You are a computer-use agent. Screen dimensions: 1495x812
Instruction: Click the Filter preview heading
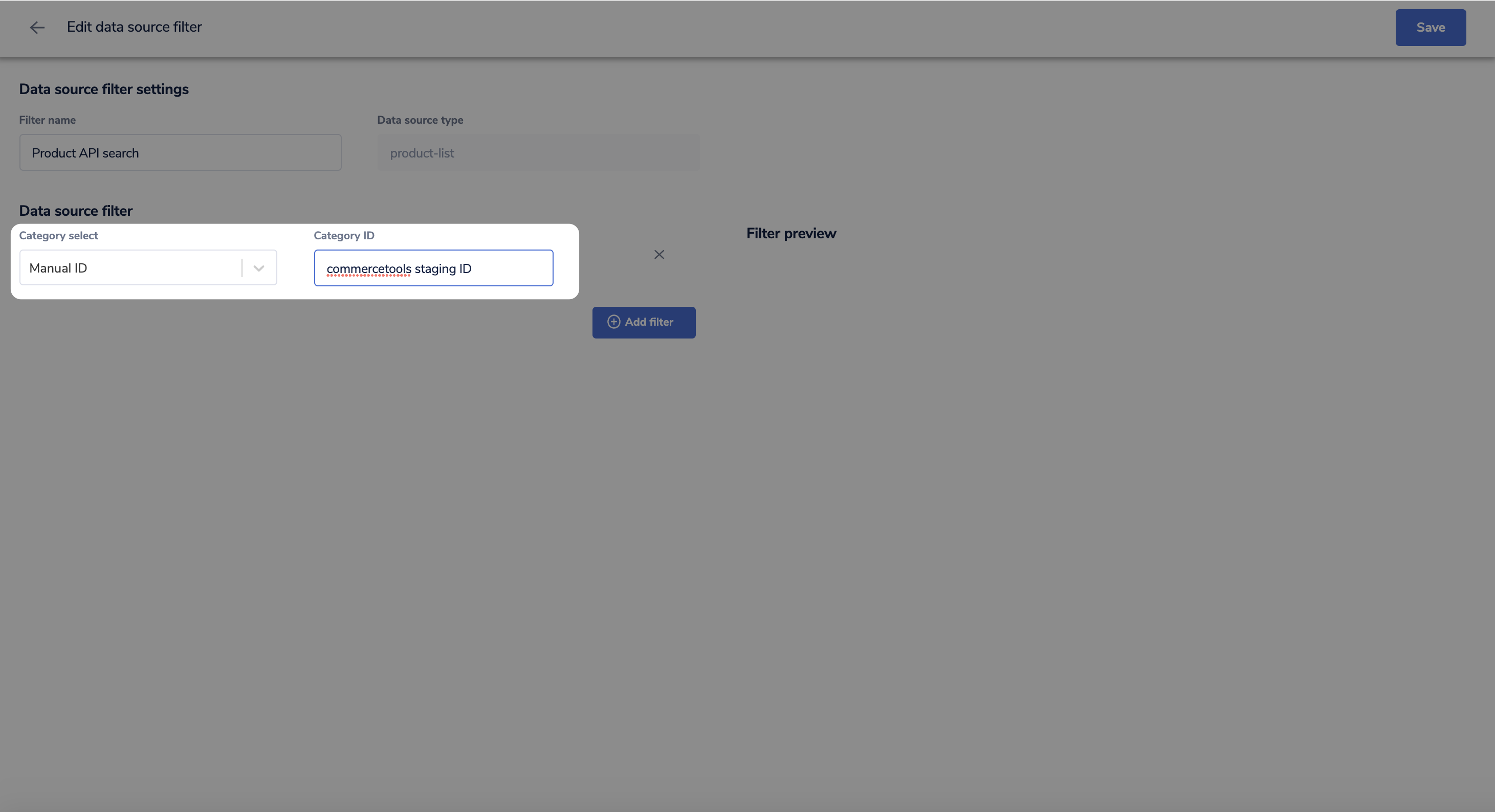pos(790,233)
